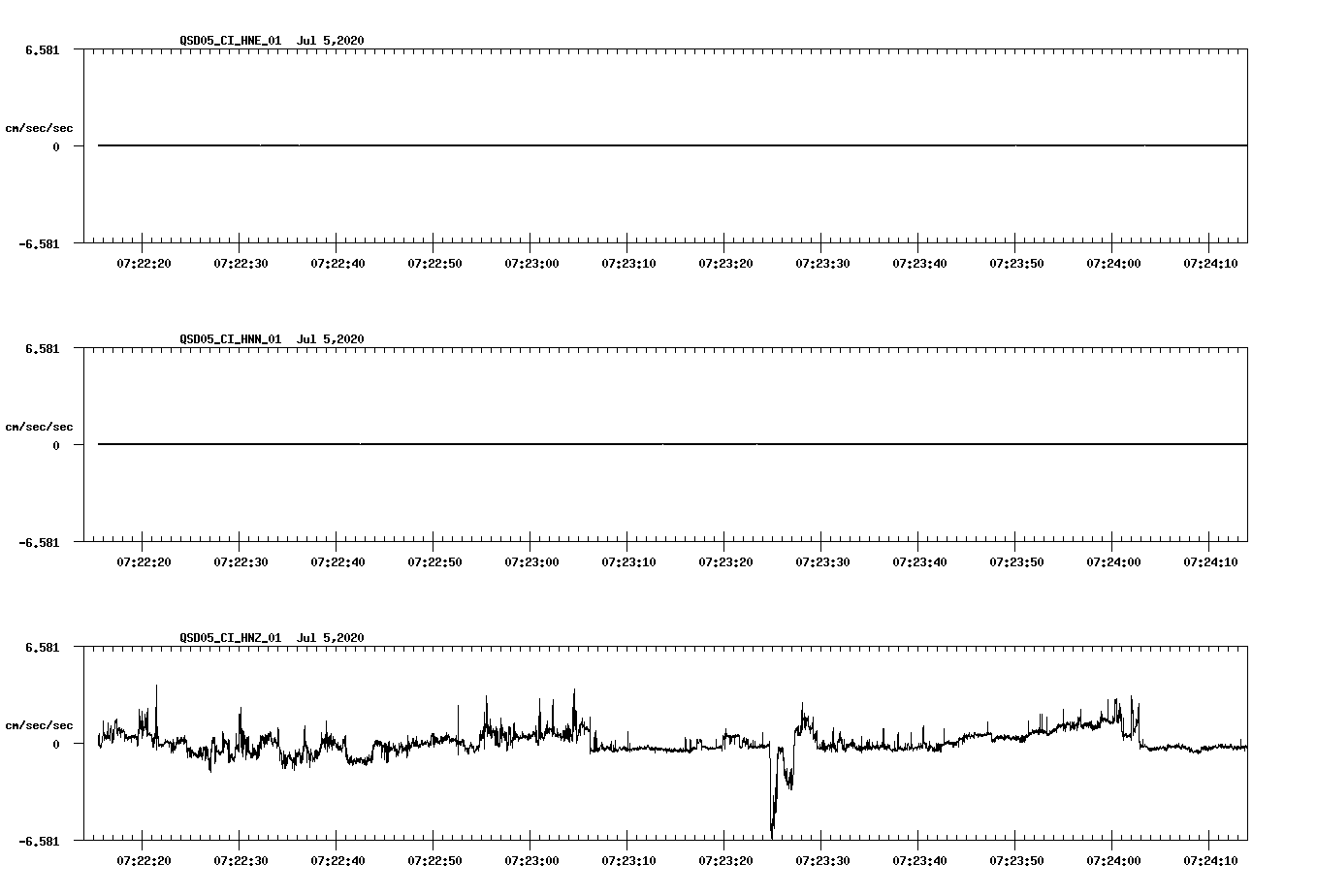Click 07:22:40 time label under HNE plot
1317x896 pixels.
point(337,263)
